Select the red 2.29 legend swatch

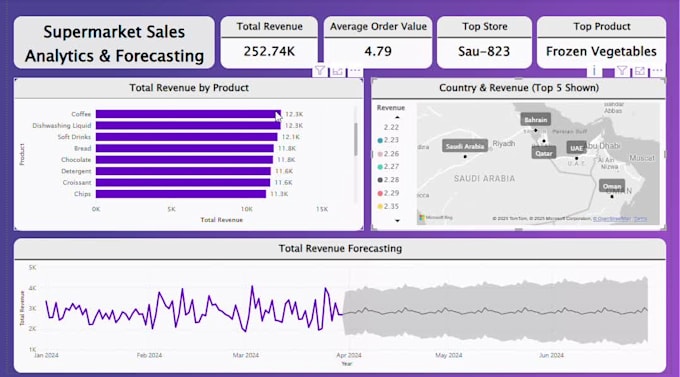click(x=380, y=193)
